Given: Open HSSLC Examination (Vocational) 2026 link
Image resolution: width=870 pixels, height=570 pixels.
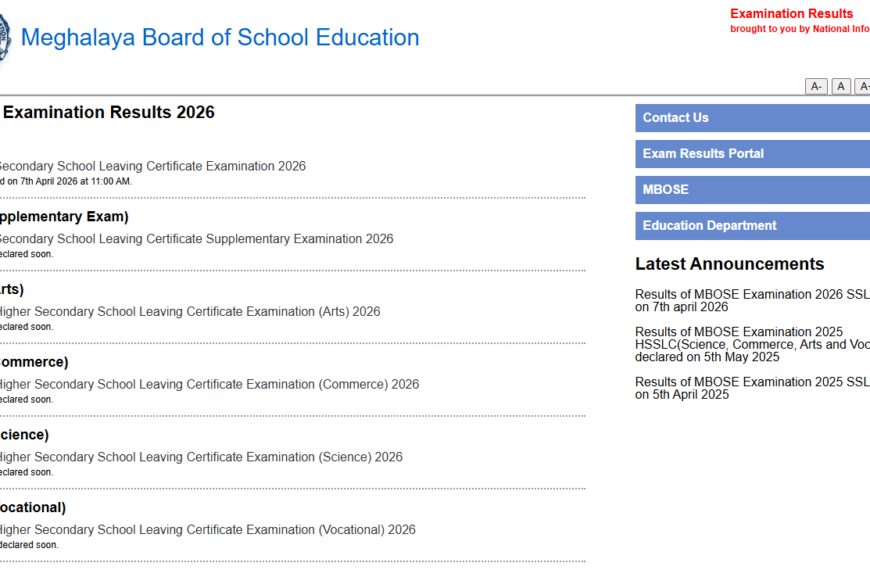Looking at the screenshot, I should 208,530.
